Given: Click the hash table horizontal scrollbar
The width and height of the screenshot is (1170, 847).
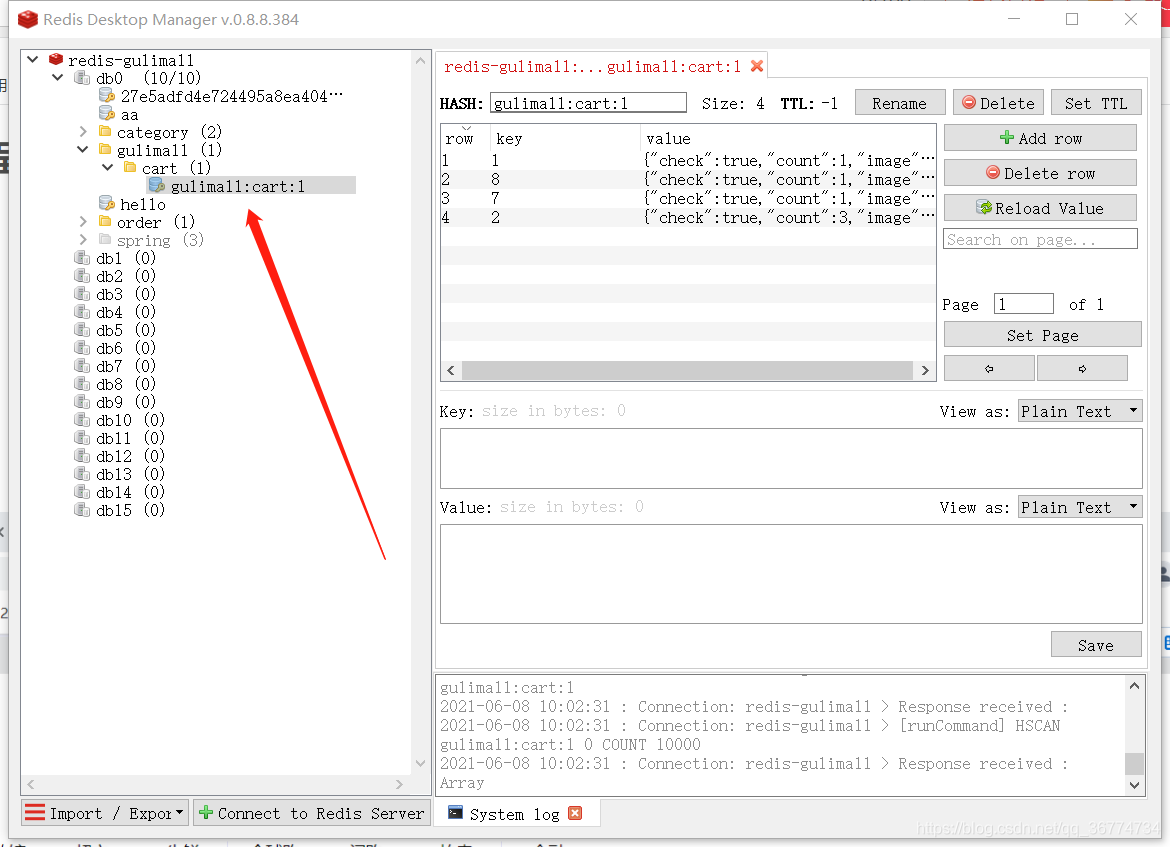Looking at the screenshot, I should coord(687,370).
